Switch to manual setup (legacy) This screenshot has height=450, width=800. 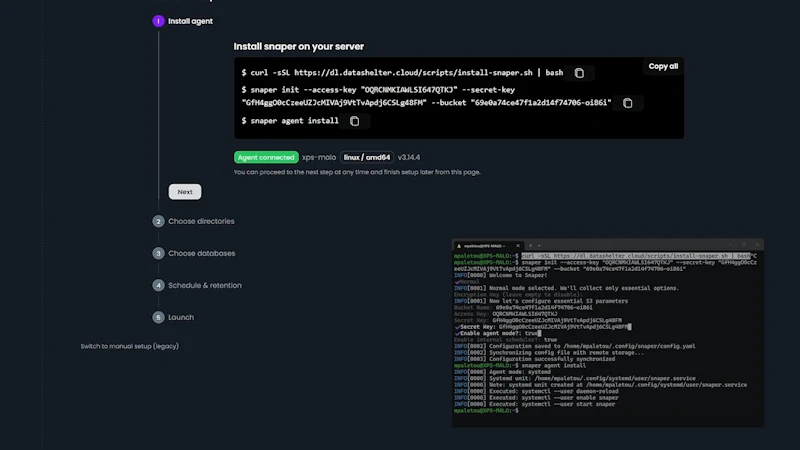(x=130, y=346)
